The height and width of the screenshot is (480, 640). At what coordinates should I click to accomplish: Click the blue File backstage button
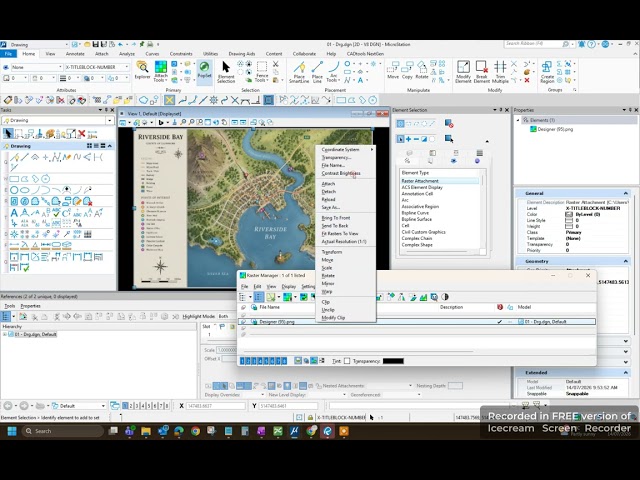8,54
